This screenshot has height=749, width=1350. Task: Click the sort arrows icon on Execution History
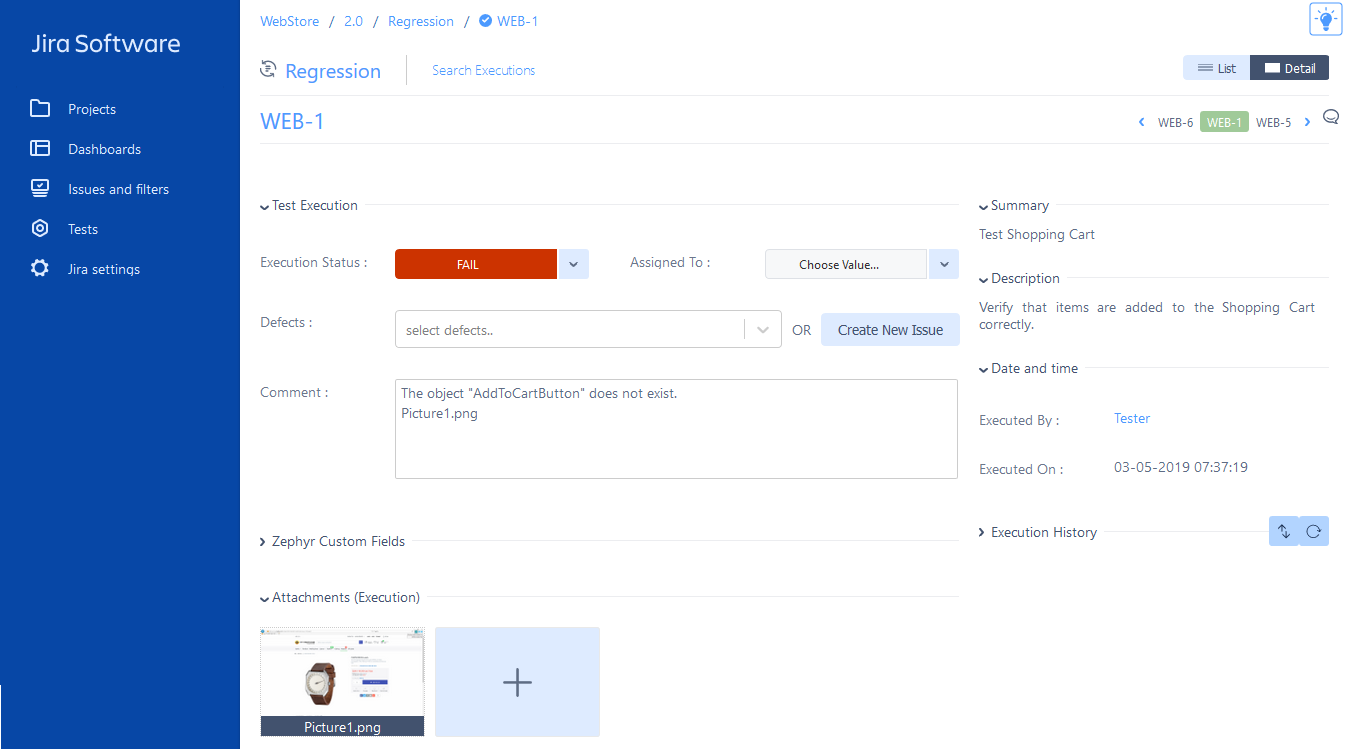(x=1284, y=531)
